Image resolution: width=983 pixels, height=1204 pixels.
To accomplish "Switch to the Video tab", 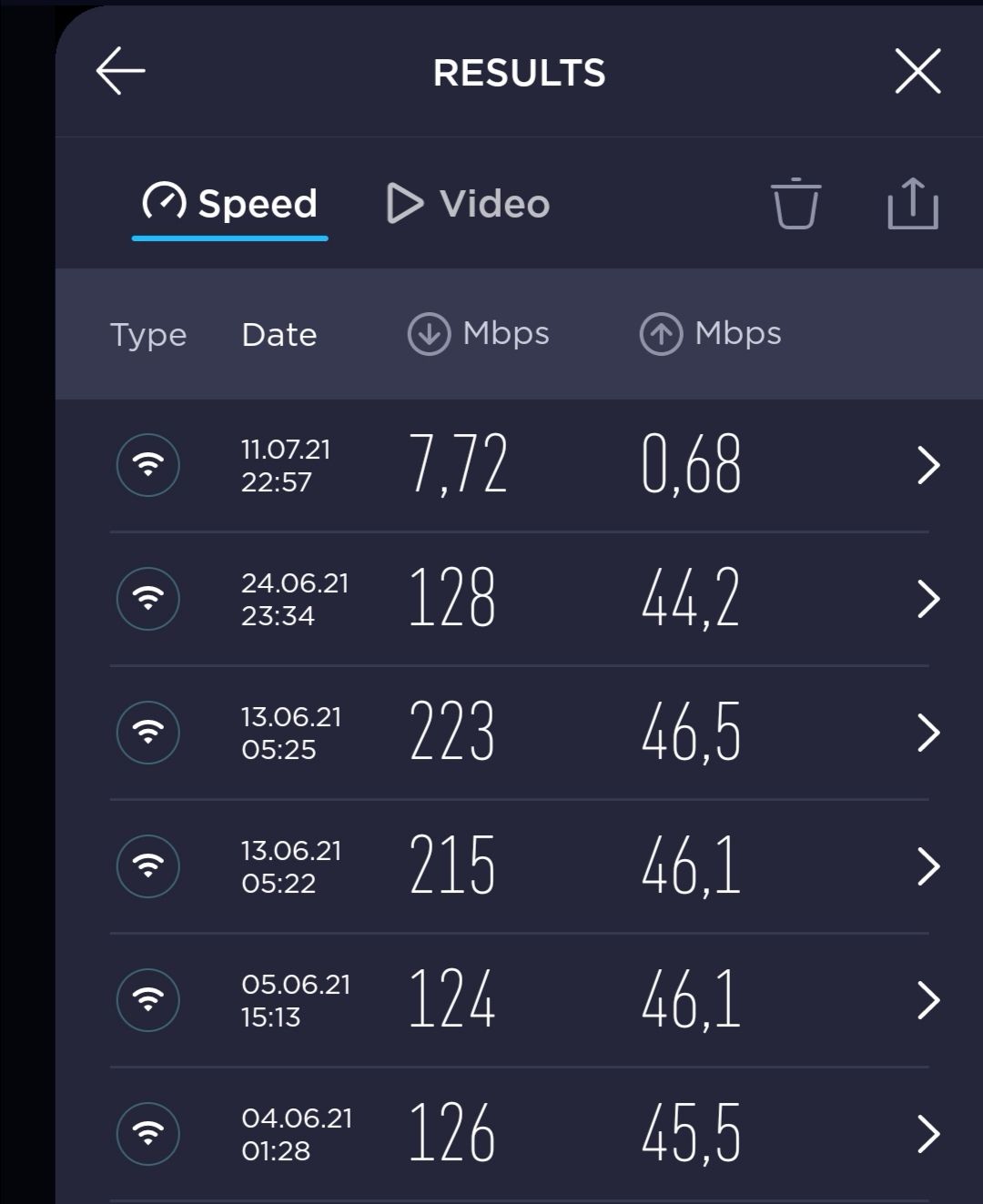I will coord(469,203).
